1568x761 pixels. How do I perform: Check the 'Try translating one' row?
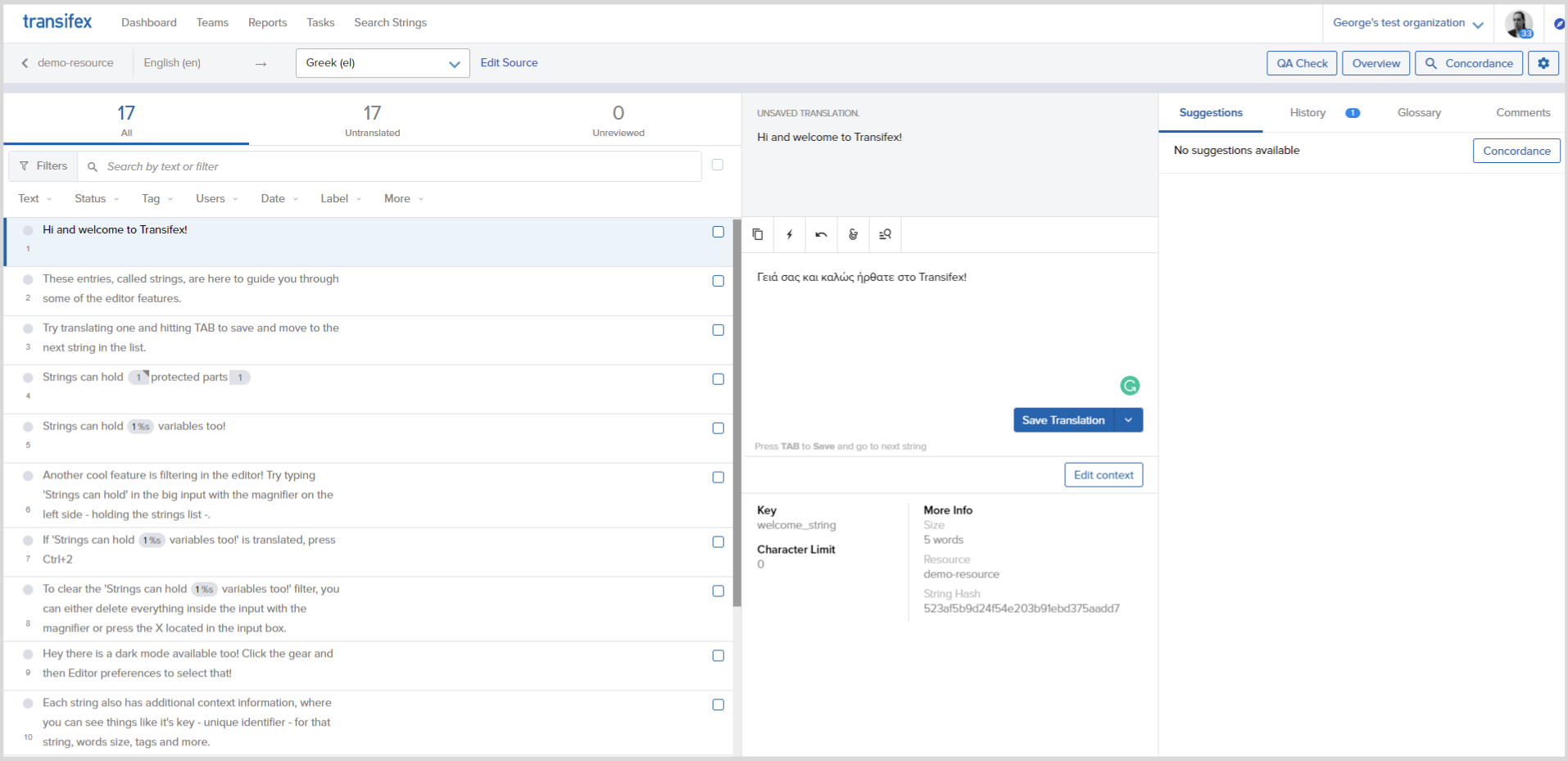click(x=718, y=330)
